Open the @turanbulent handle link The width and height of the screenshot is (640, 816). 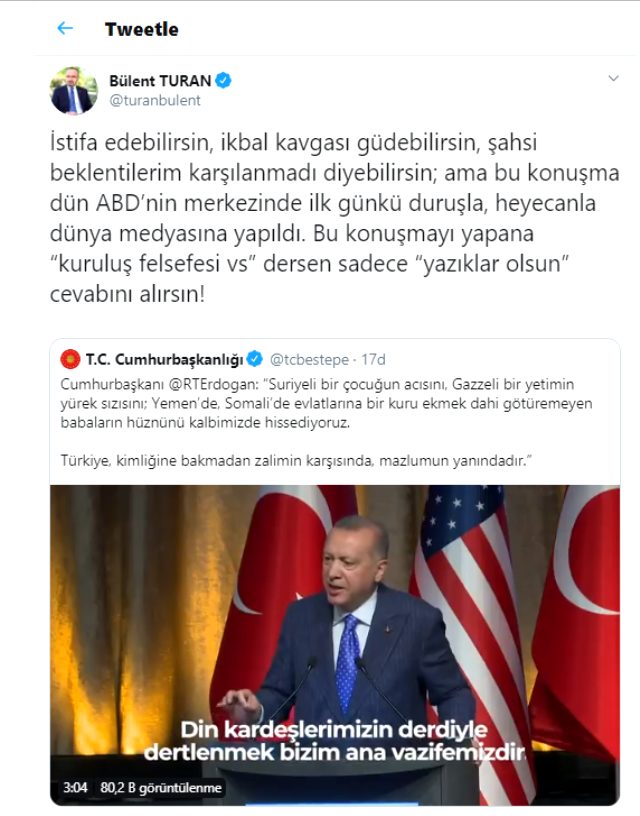click(155, 100)
